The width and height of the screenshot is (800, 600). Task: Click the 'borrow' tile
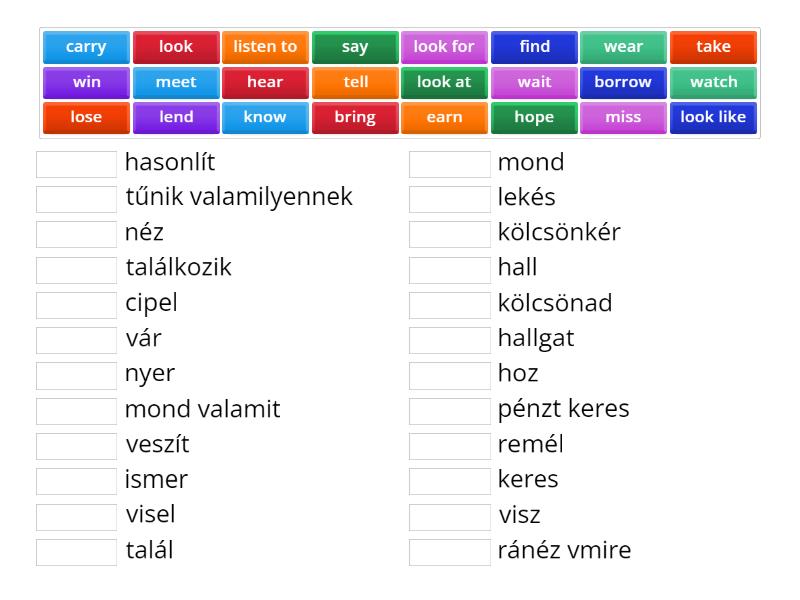pyautogui.click(x=624, y=82)
